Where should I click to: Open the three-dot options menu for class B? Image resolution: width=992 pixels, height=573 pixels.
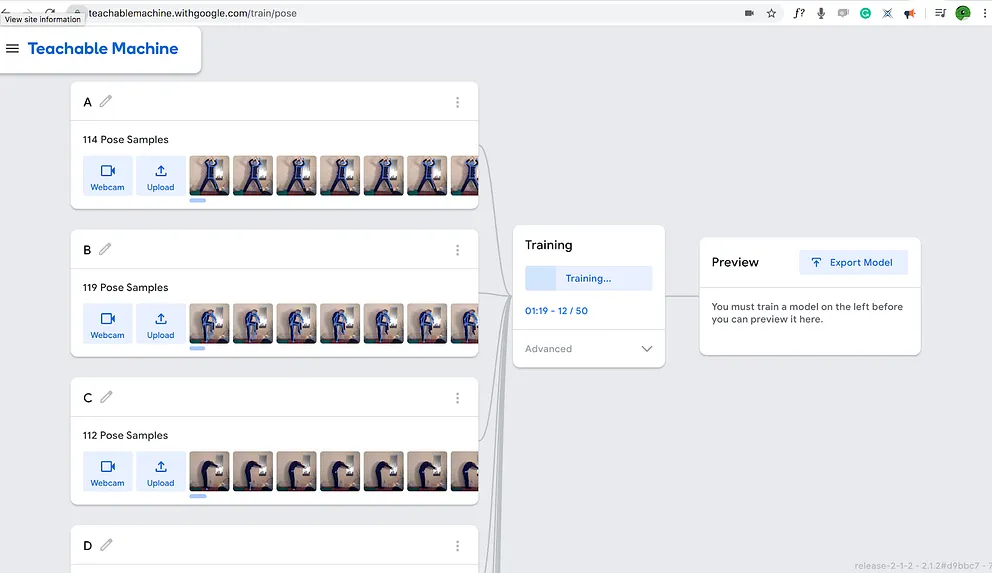pos(457,250)
